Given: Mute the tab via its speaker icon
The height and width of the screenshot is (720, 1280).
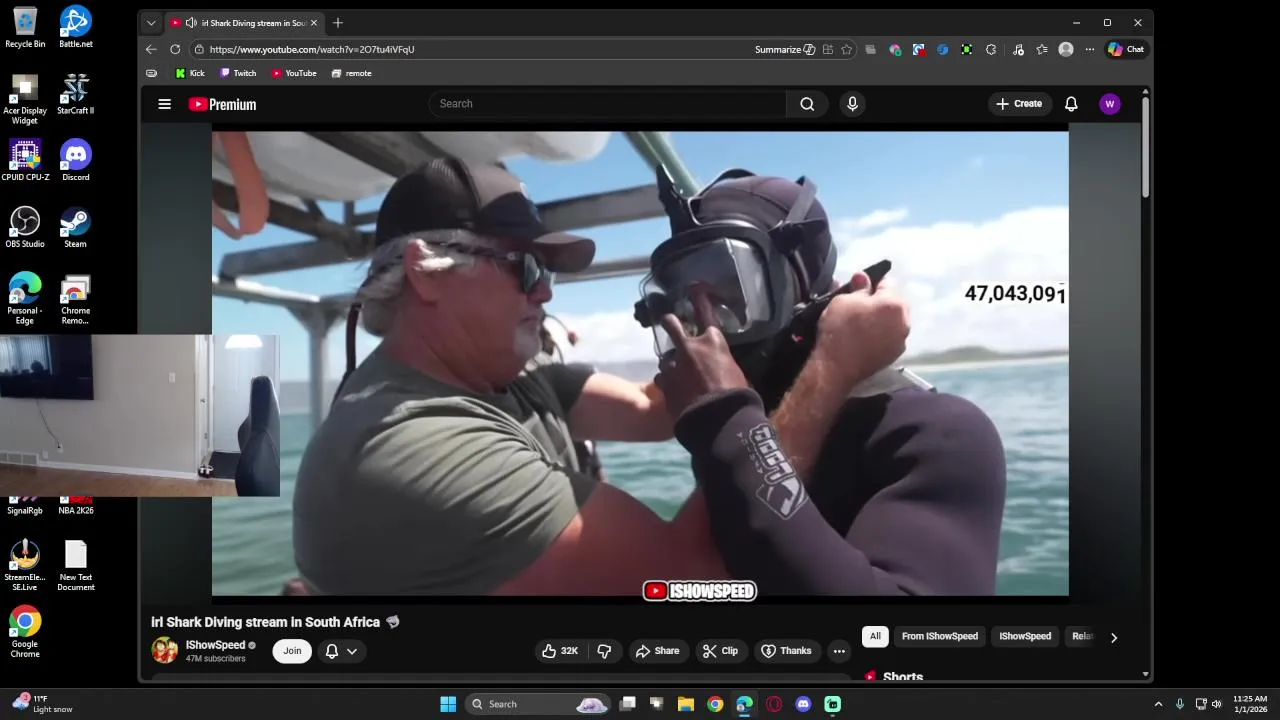Looking at the screenshot, I should coord(191,22).
